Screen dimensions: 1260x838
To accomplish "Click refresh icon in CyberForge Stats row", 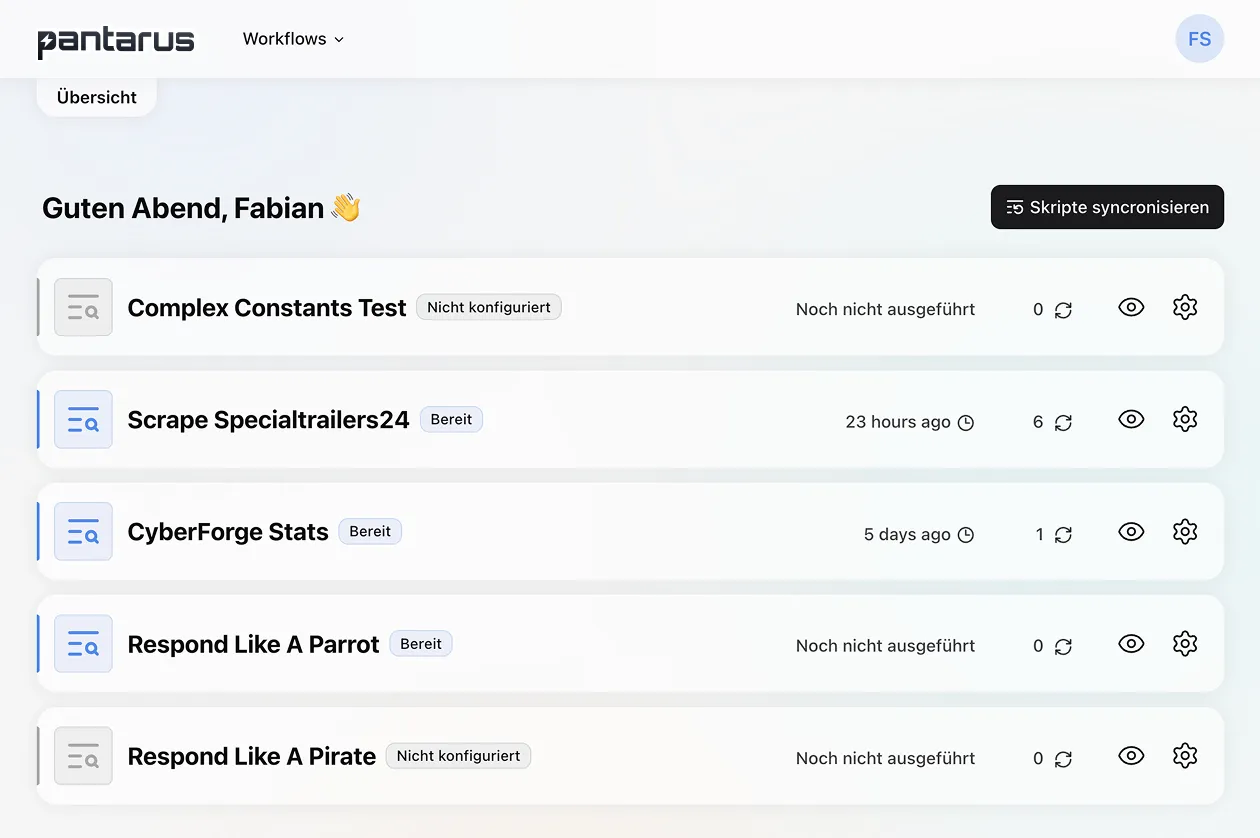I will pos(1063,534).
